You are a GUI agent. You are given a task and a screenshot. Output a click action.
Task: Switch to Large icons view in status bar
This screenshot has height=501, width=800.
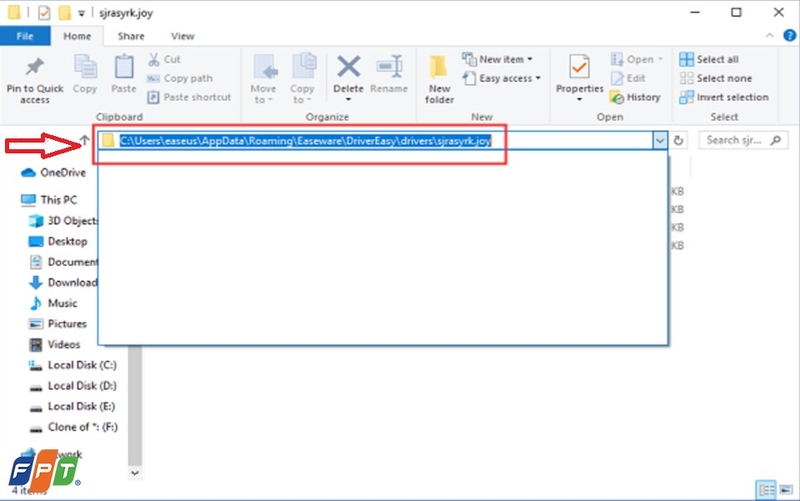pyautogui.click(x=786, y=490)
